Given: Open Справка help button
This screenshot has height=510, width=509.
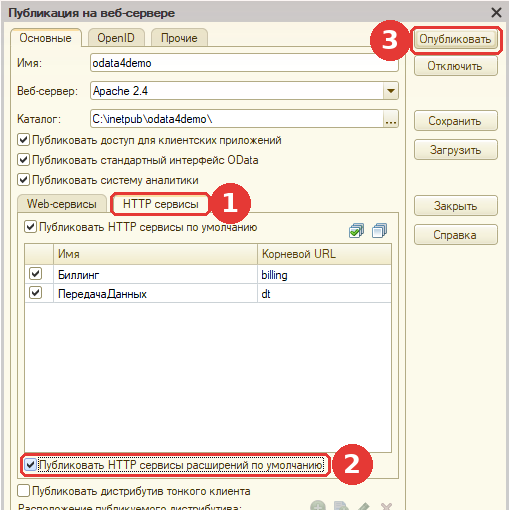Looking at the screenshot, I should tap(455, 235).
